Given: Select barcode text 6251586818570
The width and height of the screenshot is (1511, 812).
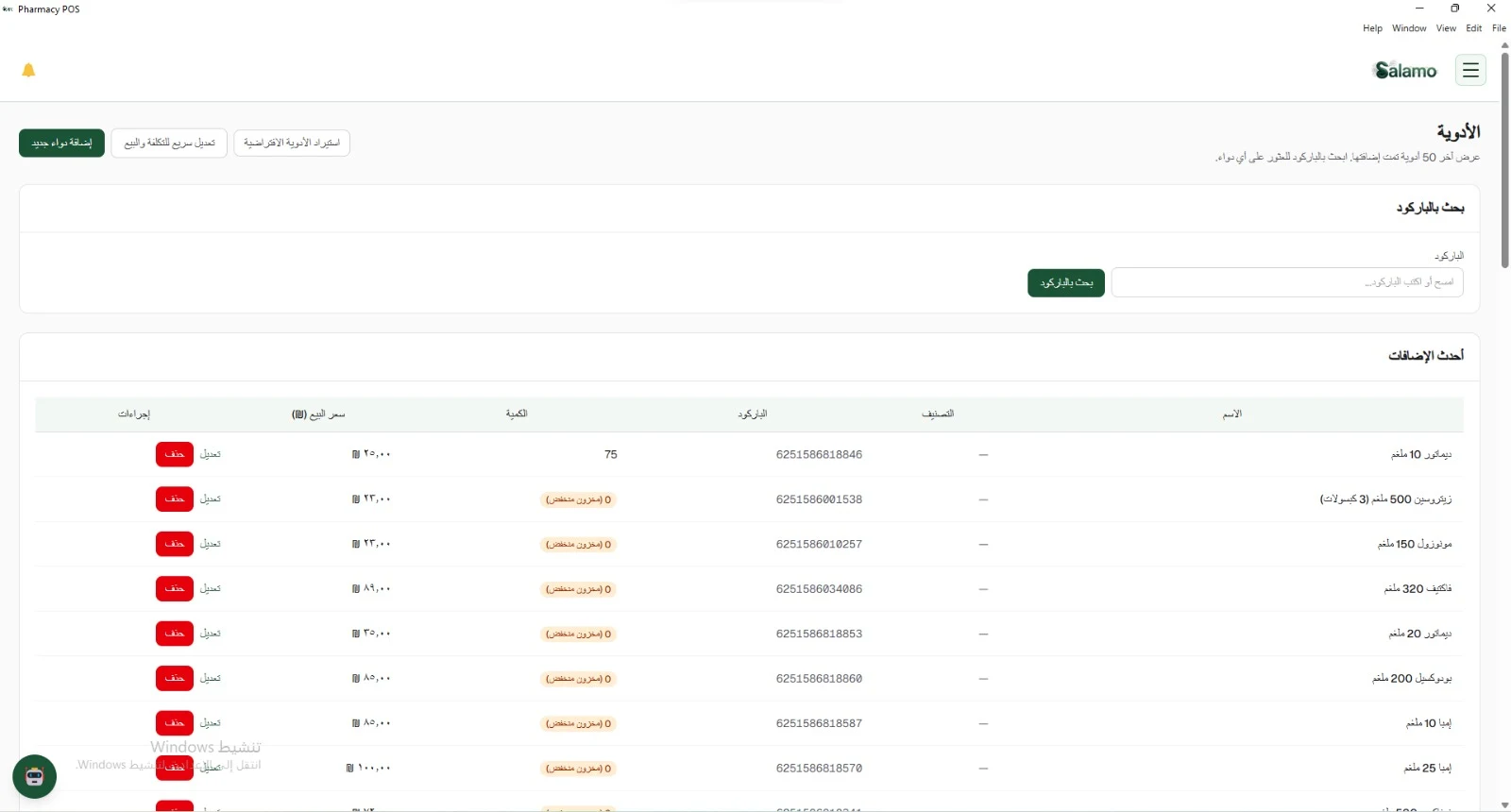Looking at the screenshot, I should click(x=819, y=769).
